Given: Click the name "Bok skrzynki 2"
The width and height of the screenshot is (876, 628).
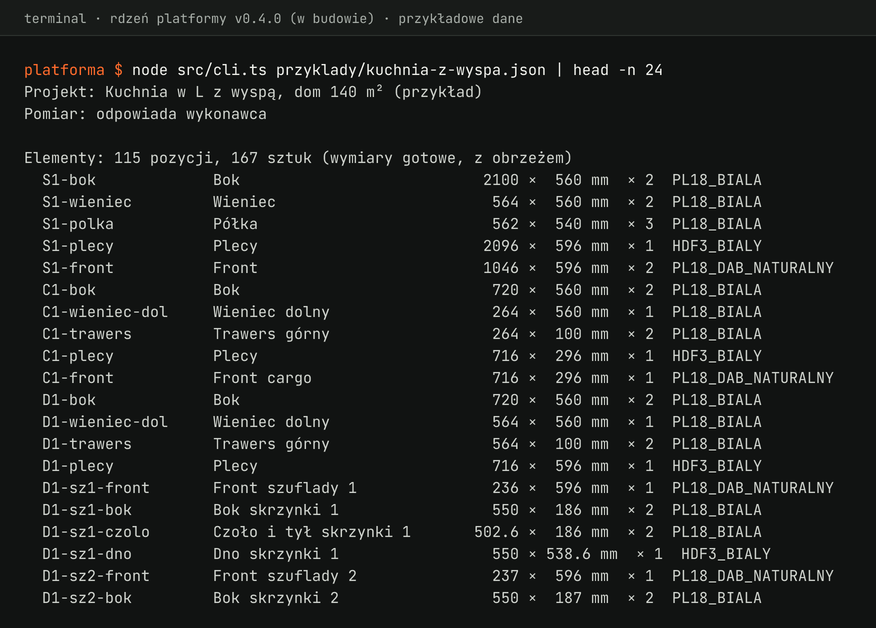Looking at the screenshot, I should [275, 598].
